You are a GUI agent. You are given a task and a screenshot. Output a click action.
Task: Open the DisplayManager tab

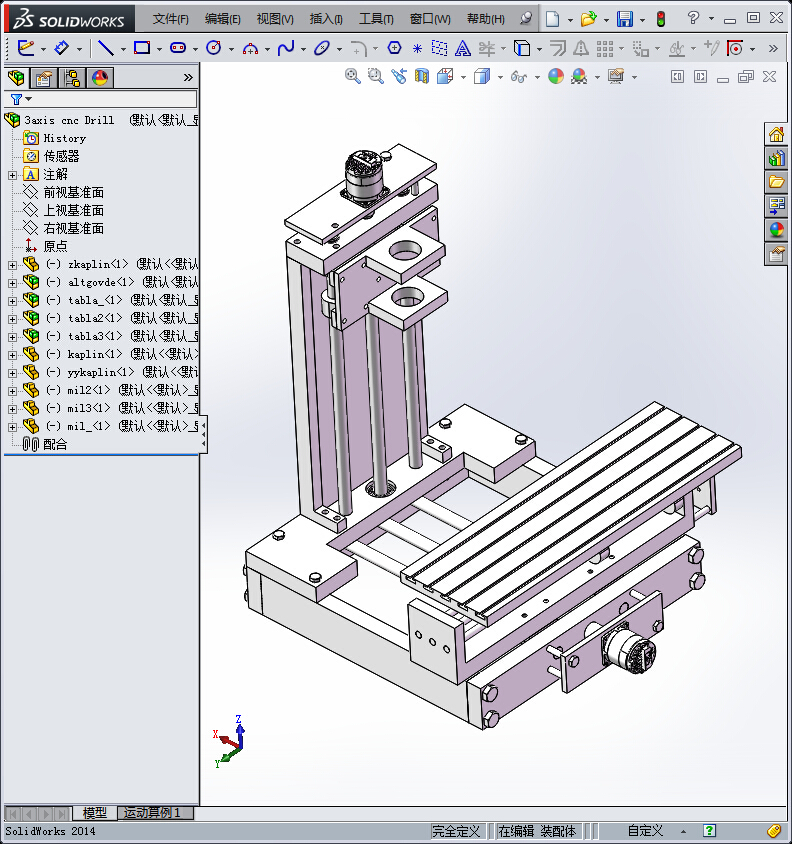tap(100, 78)
